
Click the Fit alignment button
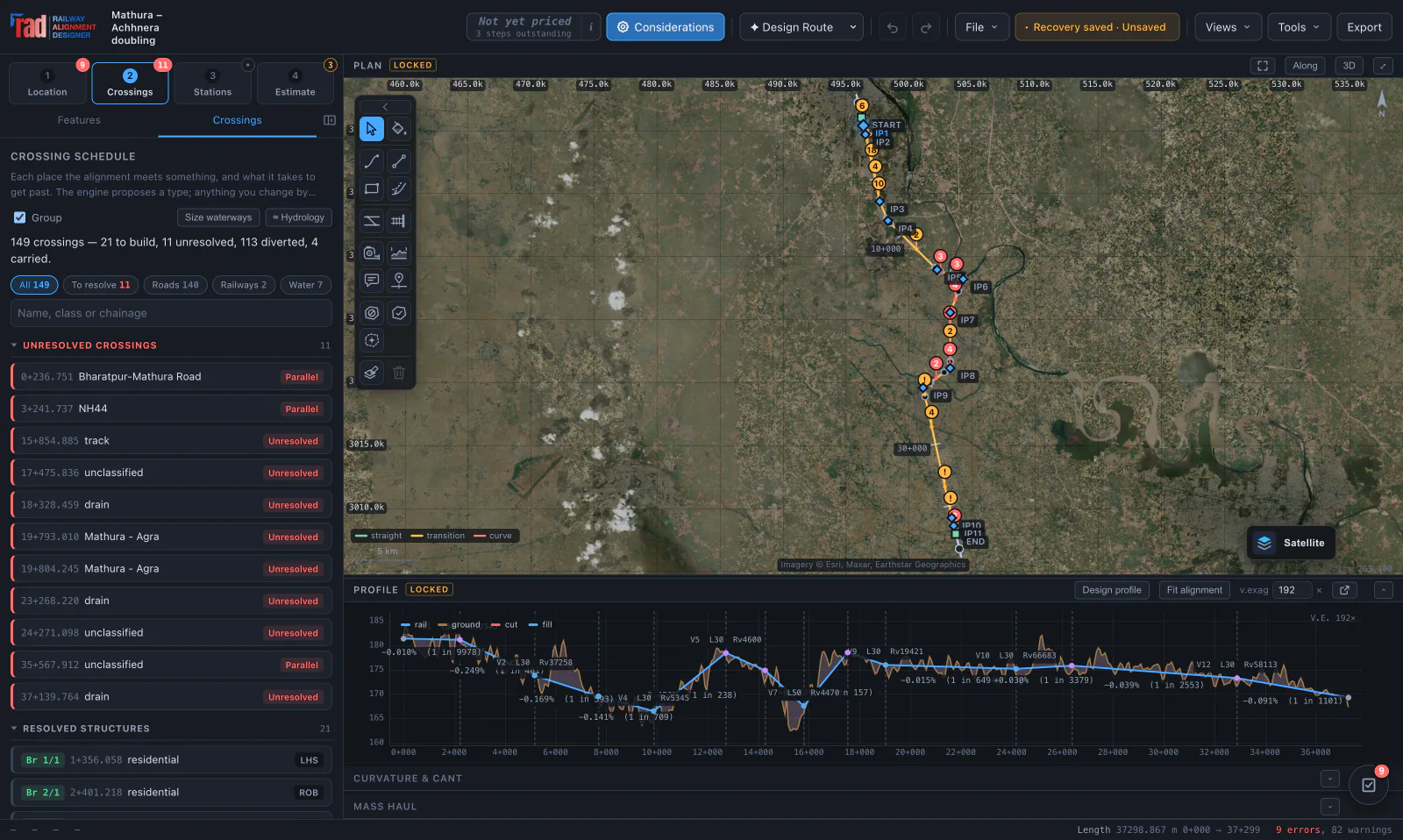click(1194, 590)
